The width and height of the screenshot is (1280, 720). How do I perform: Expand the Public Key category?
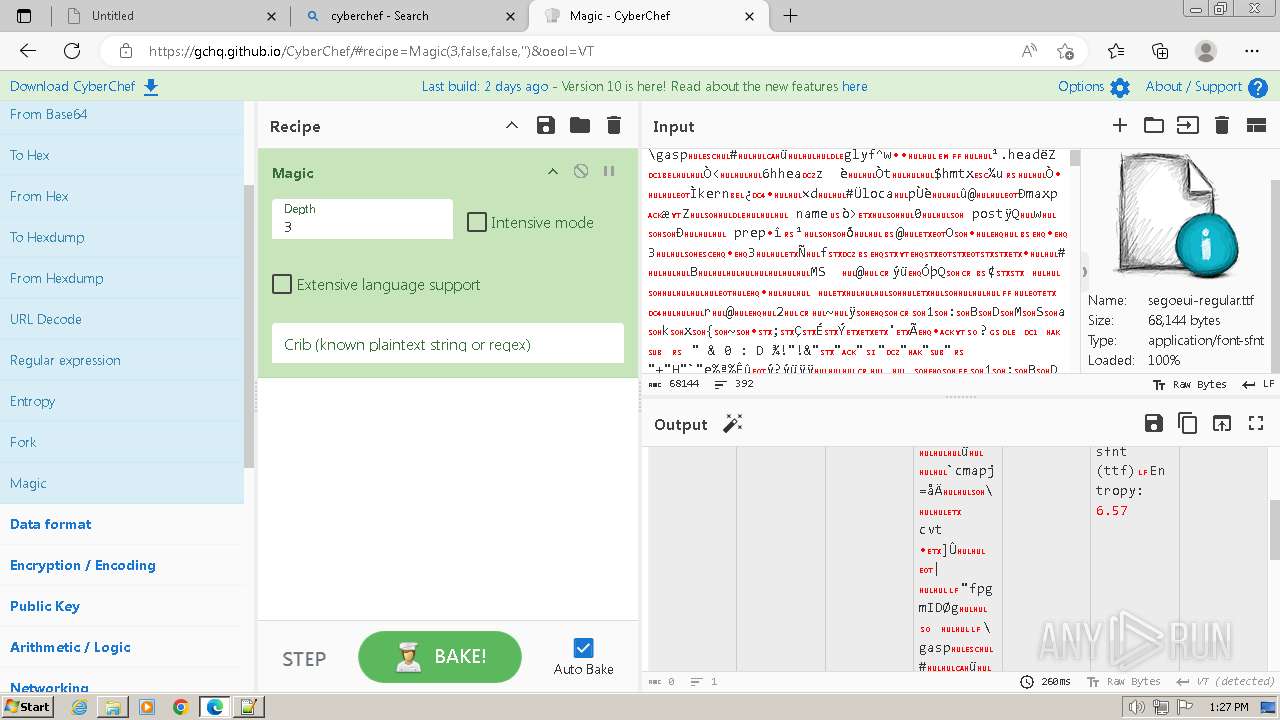pos(122,606)
